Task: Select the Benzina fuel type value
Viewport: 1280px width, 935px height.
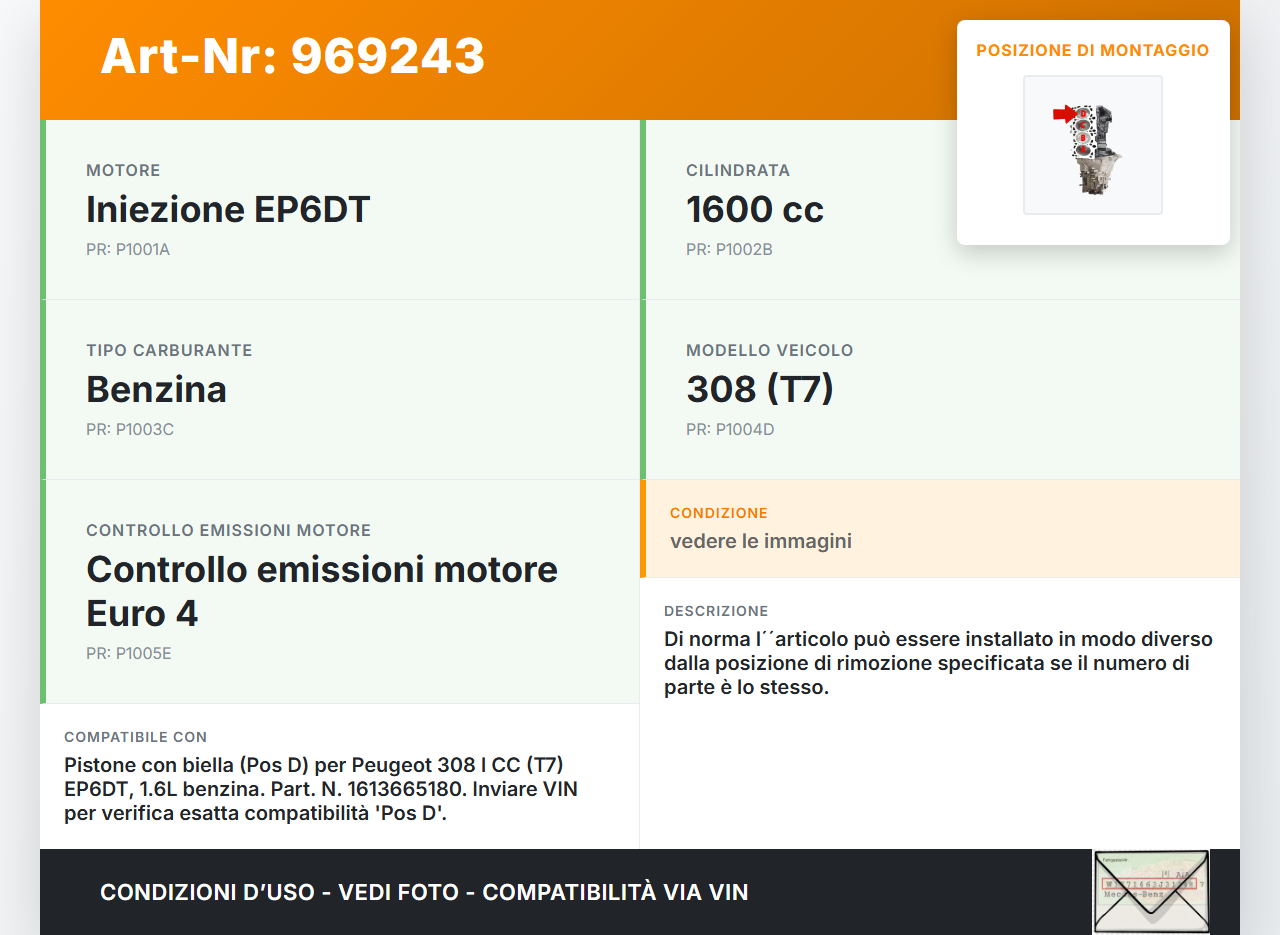Action: pyautogui.click(x=156, y=389)
